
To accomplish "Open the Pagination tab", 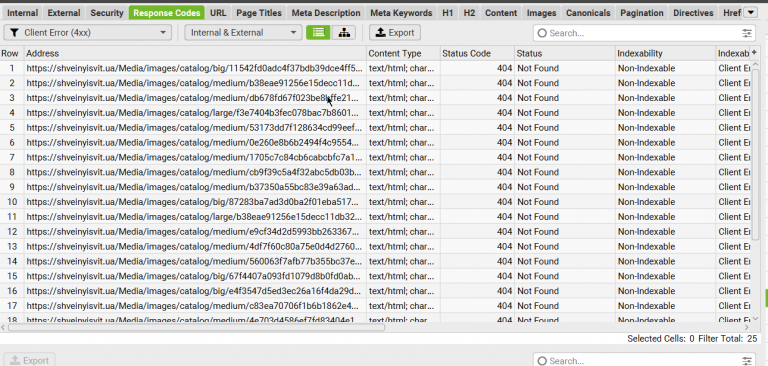I will (642, 13).
